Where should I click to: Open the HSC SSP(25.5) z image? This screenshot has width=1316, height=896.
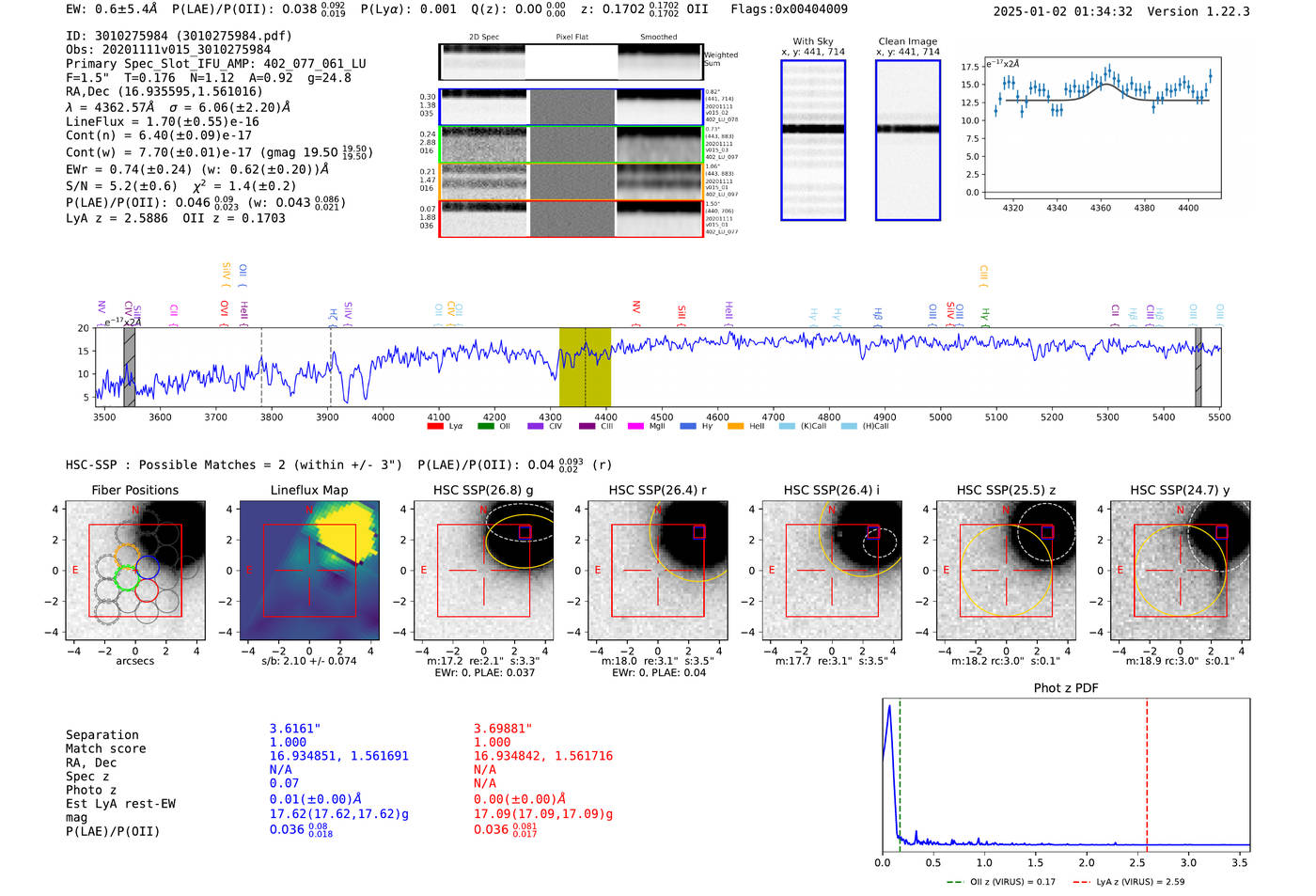[1006, 571]
